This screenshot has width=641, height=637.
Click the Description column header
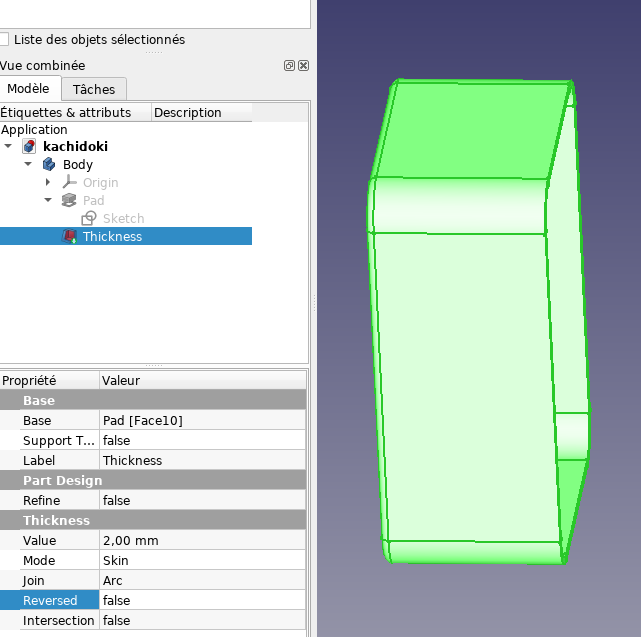[202, 112]
